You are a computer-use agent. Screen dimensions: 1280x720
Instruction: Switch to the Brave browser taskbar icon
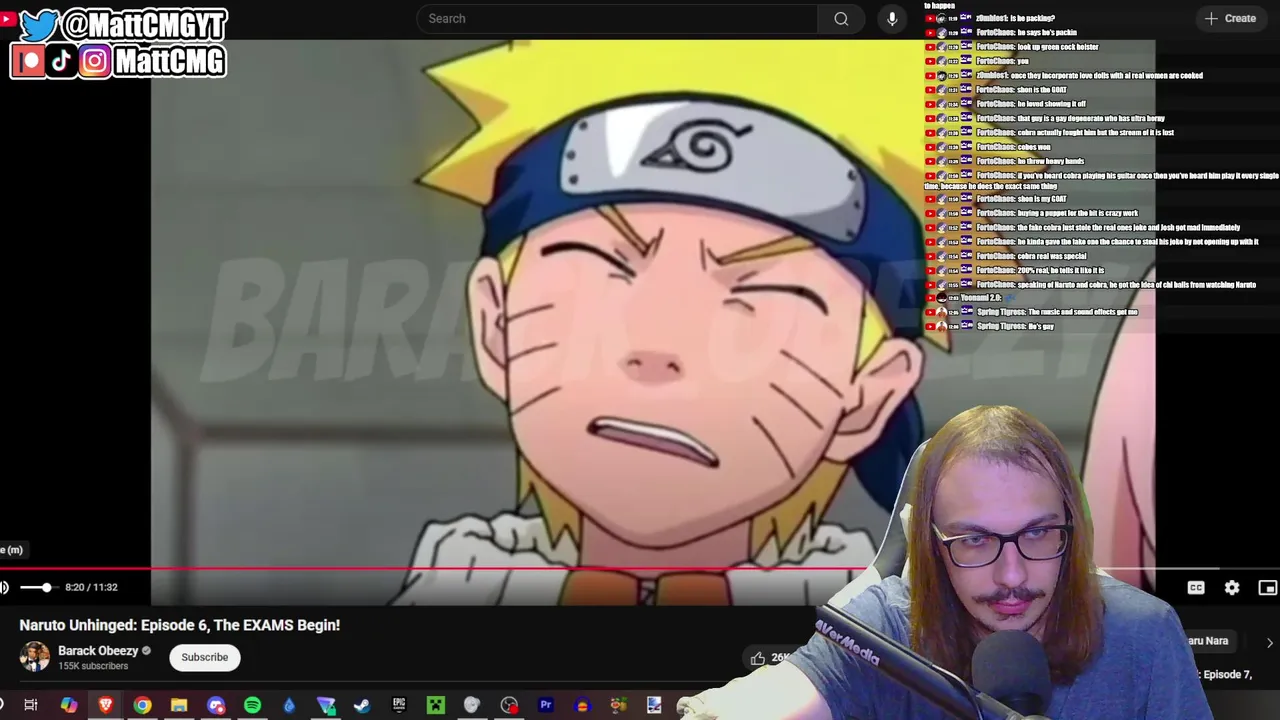click(x=105, y=705)
